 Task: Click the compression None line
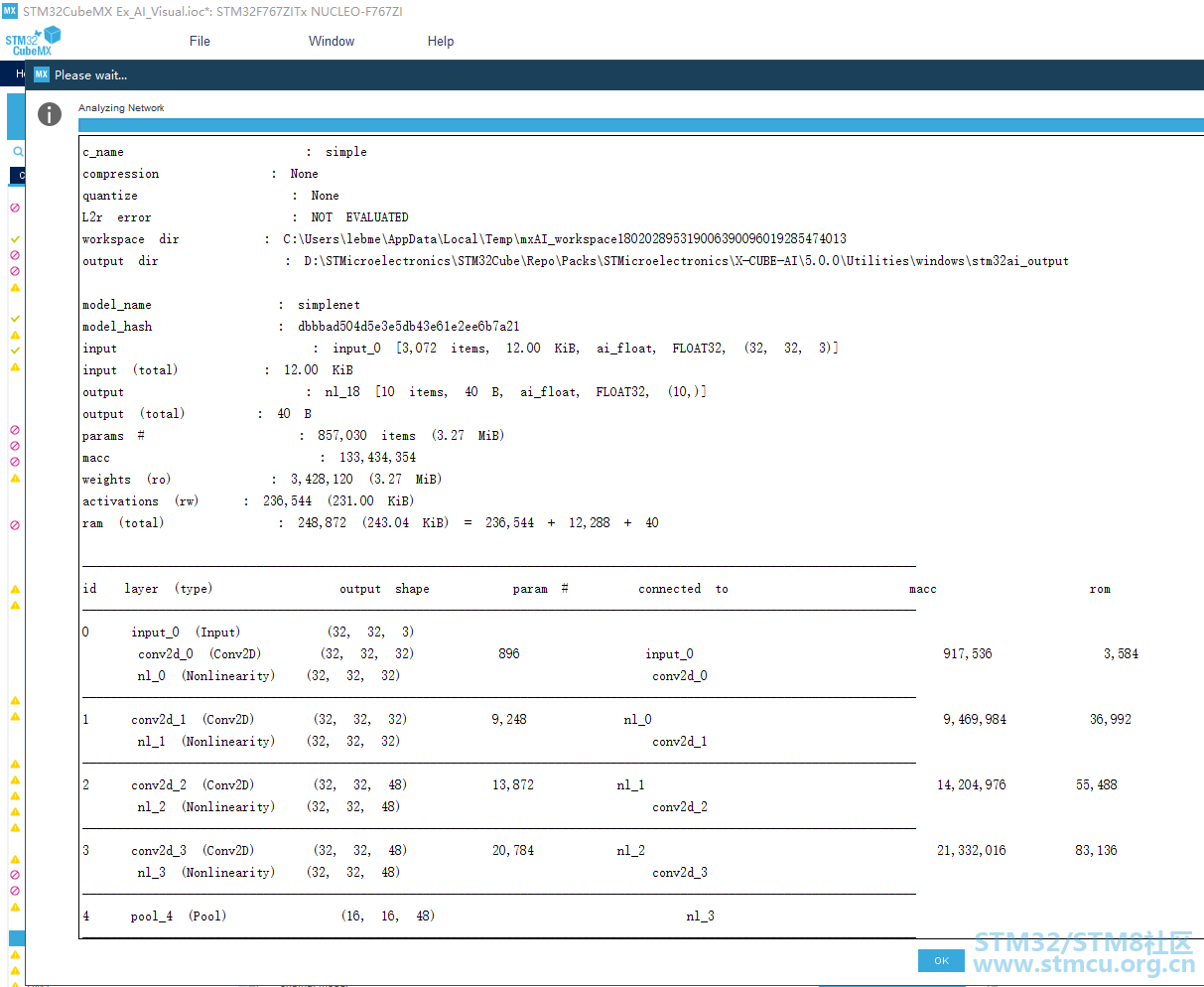201,174
